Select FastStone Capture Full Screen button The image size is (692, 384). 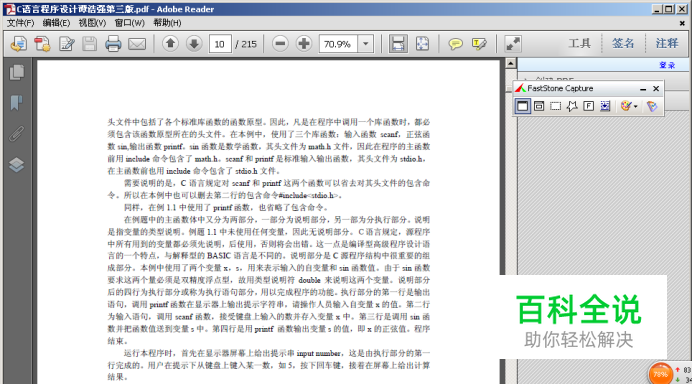(x=589, y=106)
